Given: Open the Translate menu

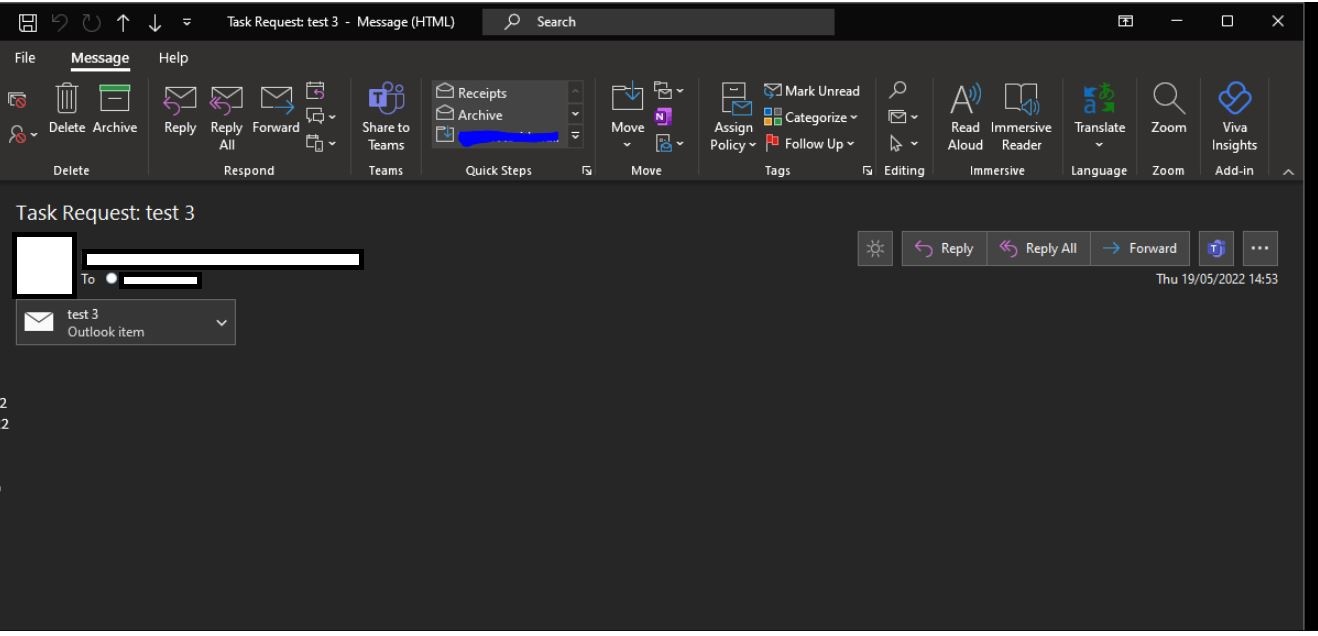Looking at the screenshot, I should (1100, 117).
